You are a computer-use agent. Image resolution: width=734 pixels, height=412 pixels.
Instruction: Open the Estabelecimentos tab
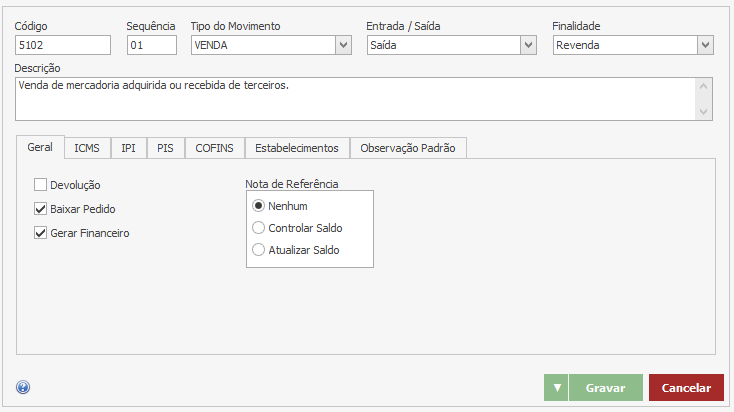pyautogui.click(x=297, y=148)
